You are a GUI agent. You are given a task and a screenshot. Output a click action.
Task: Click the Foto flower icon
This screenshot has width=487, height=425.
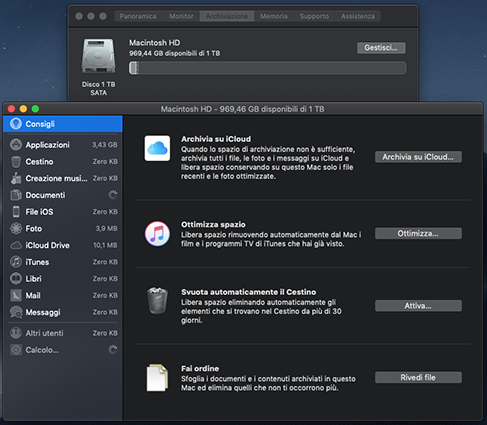coord(16,228)
